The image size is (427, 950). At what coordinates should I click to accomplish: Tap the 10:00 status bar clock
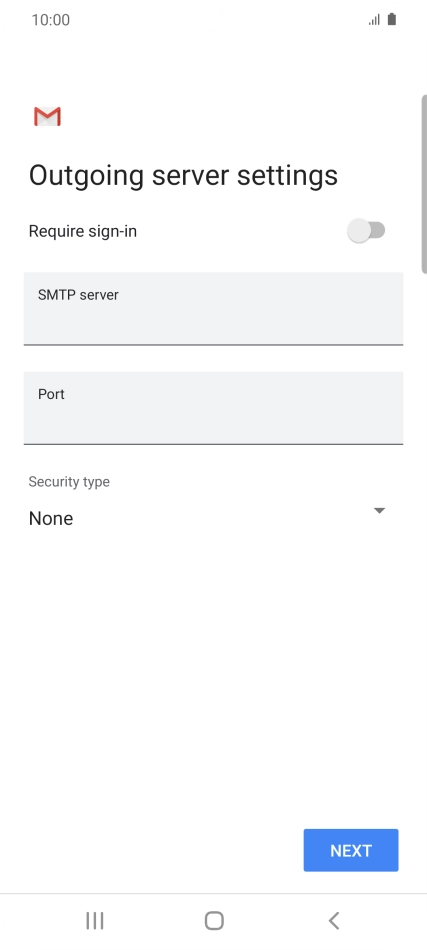51,20
